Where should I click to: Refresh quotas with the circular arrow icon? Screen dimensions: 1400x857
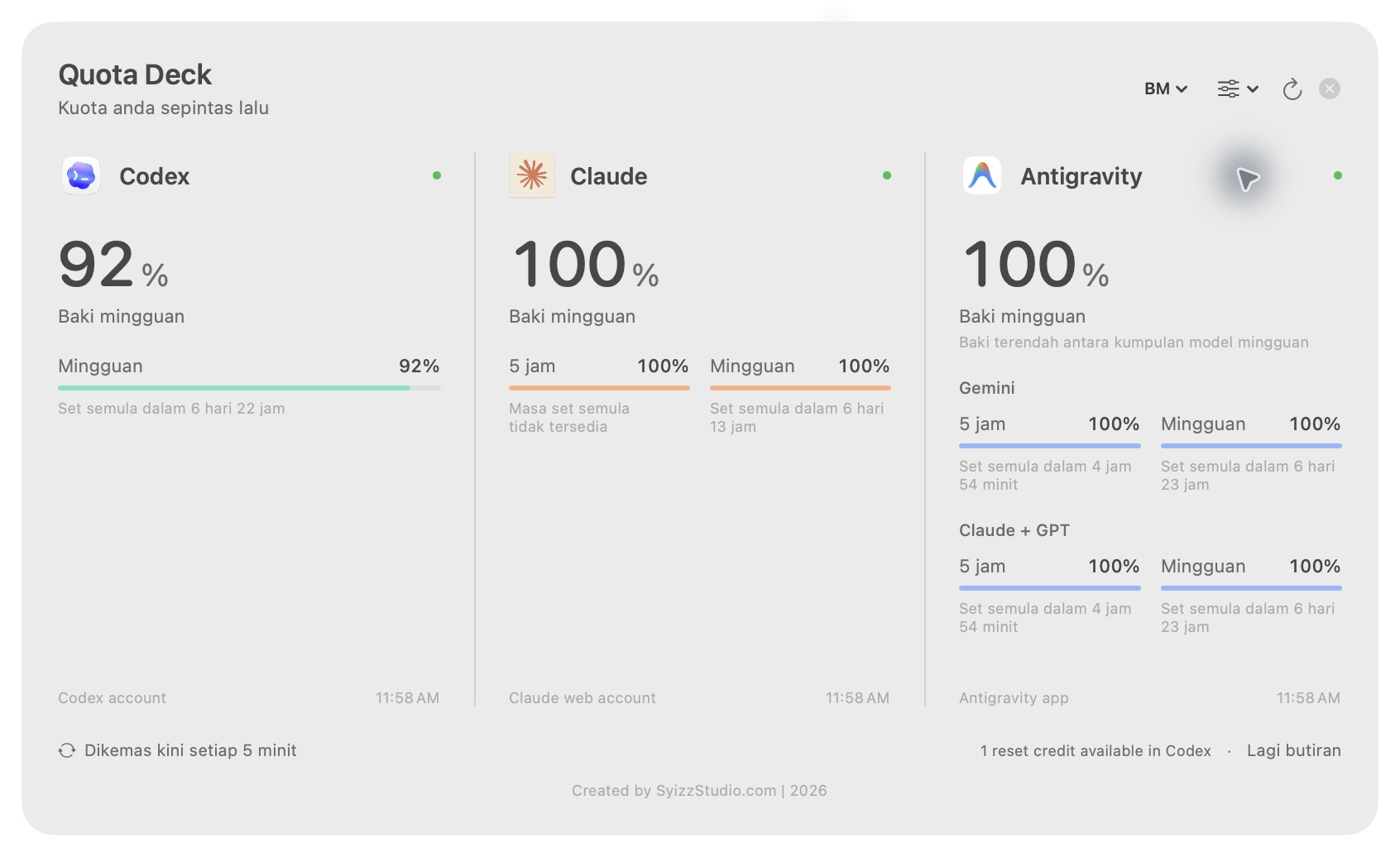coord(1292,89)
